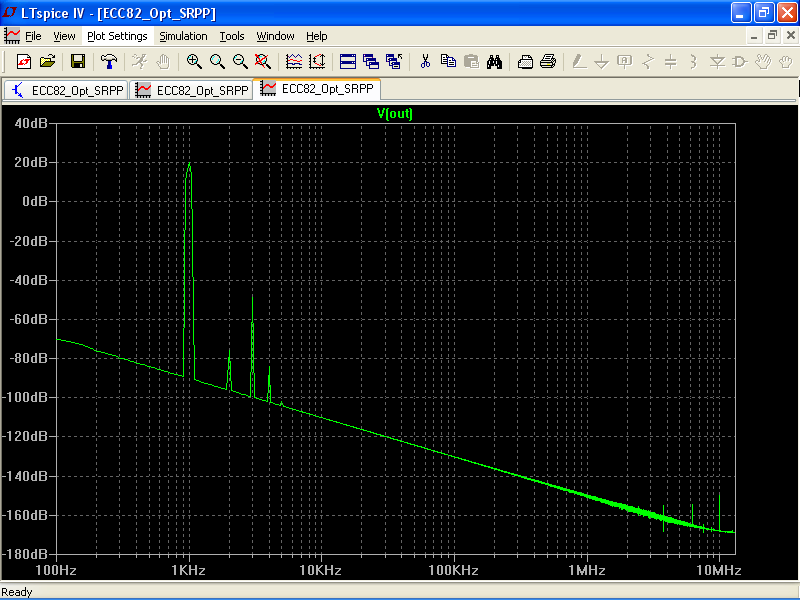This screenshot has height=600, width=800.
Task: Open a file with the folder icon
Action: click(47, 62)
